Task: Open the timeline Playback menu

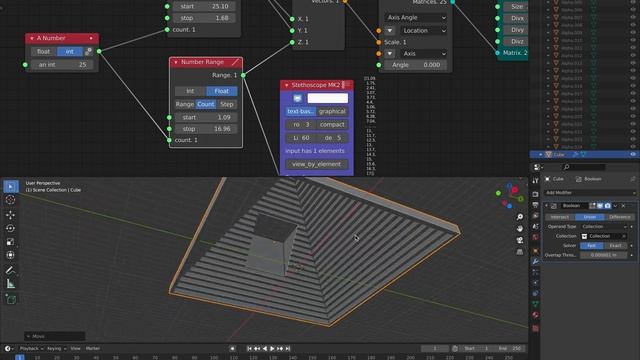Action: [31, 349]
